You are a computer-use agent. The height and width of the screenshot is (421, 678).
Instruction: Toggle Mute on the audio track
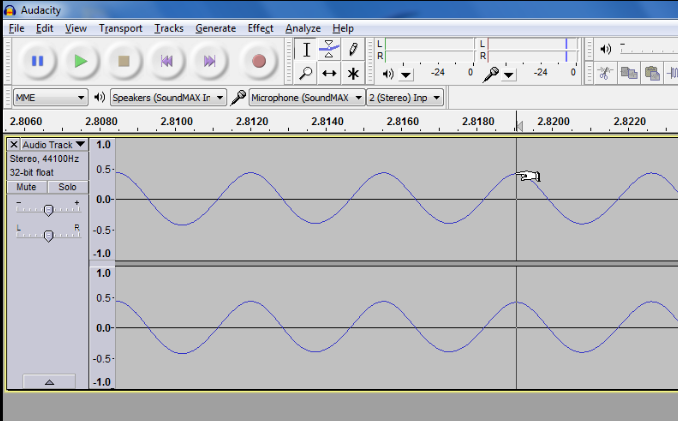point(26,187)
